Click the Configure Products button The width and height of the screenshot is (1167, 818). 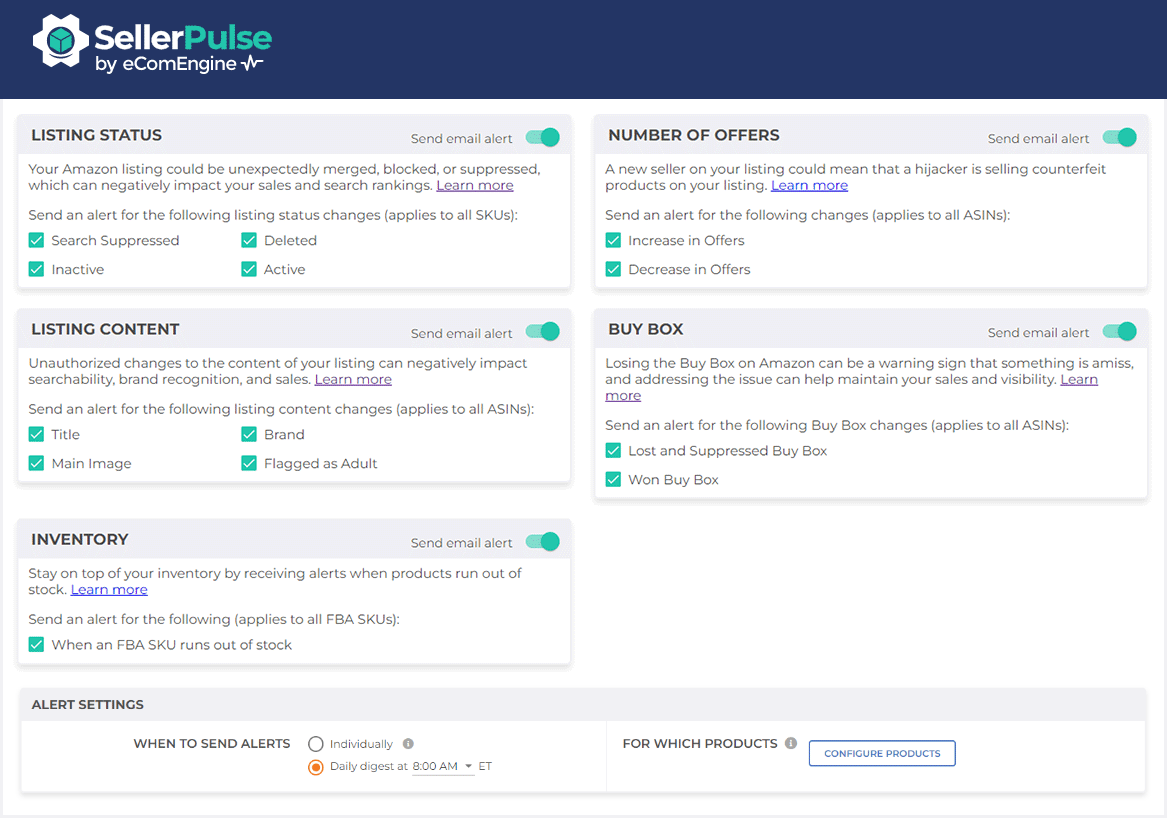pyautogui.click(x=881, y=753)
